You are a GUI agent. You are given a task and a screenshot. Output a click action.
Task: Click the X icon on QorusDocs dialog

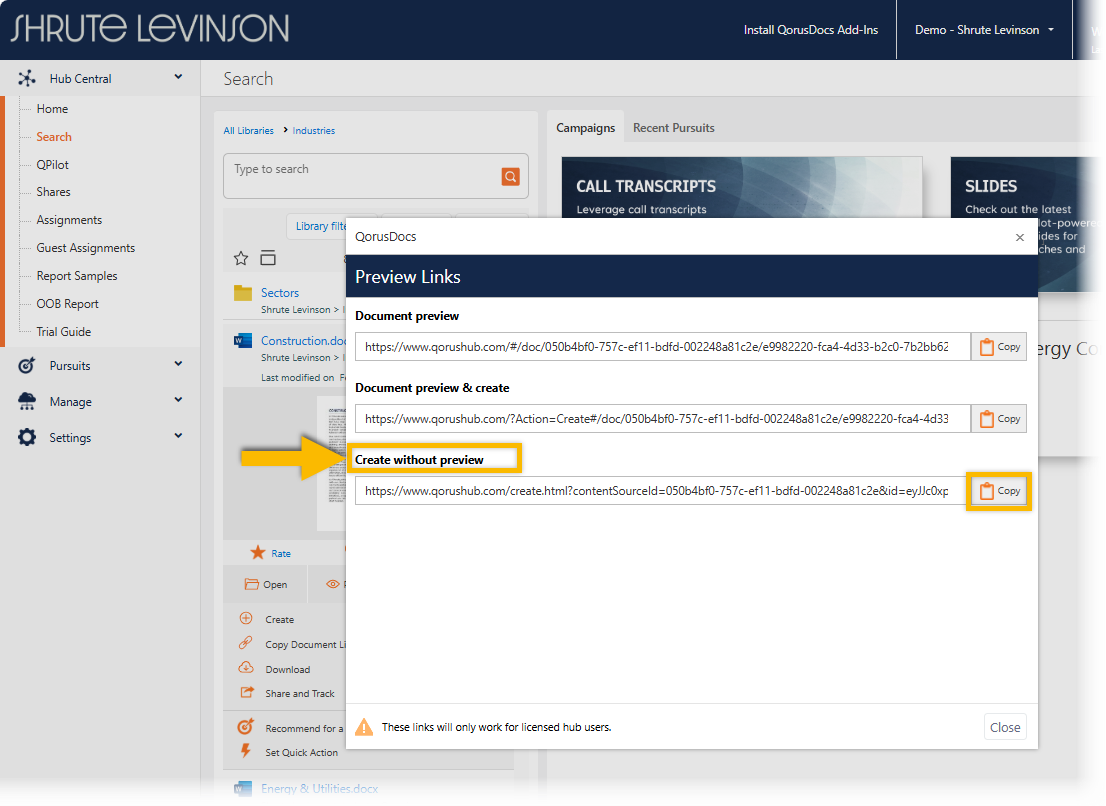pyautogui.click(x=1019, y=237)
